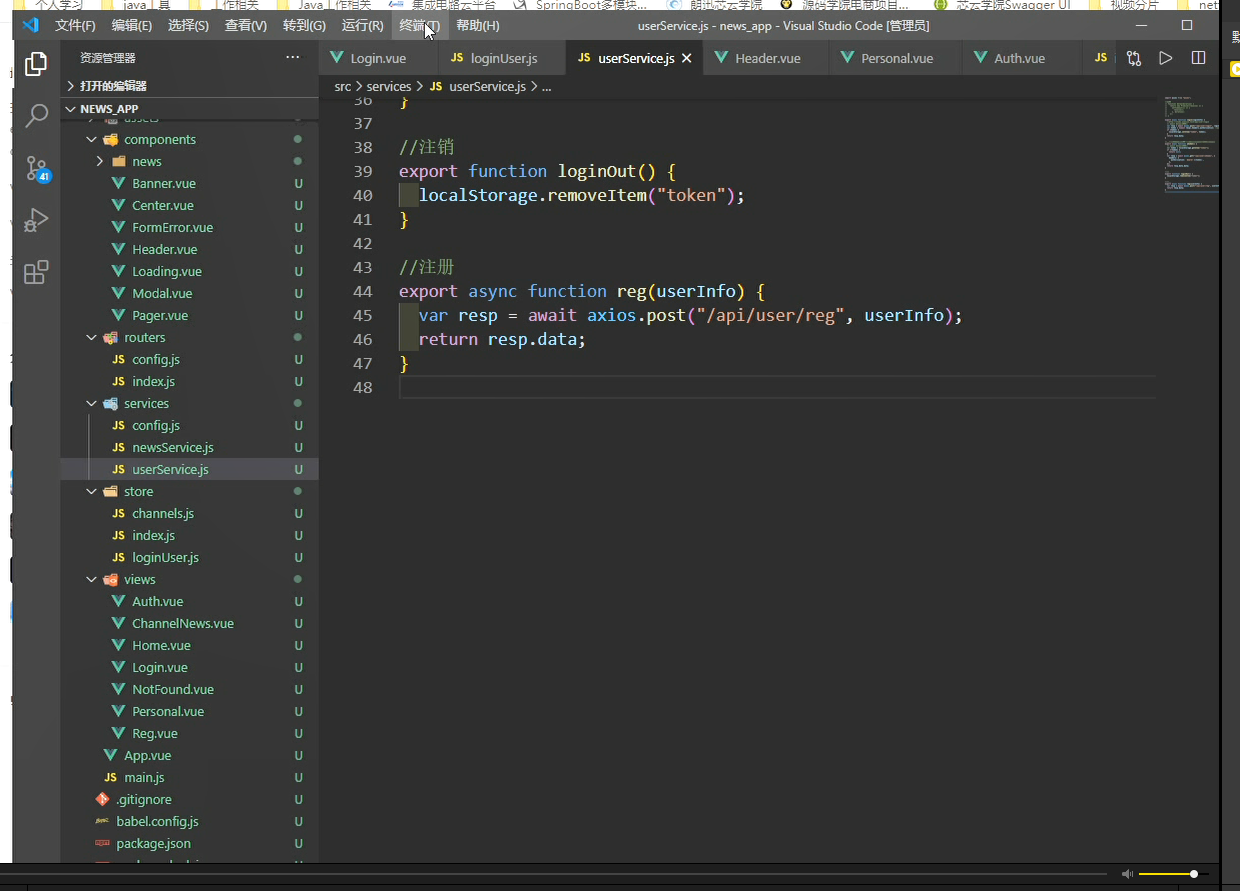Open the 查看(V) menu

246,25
